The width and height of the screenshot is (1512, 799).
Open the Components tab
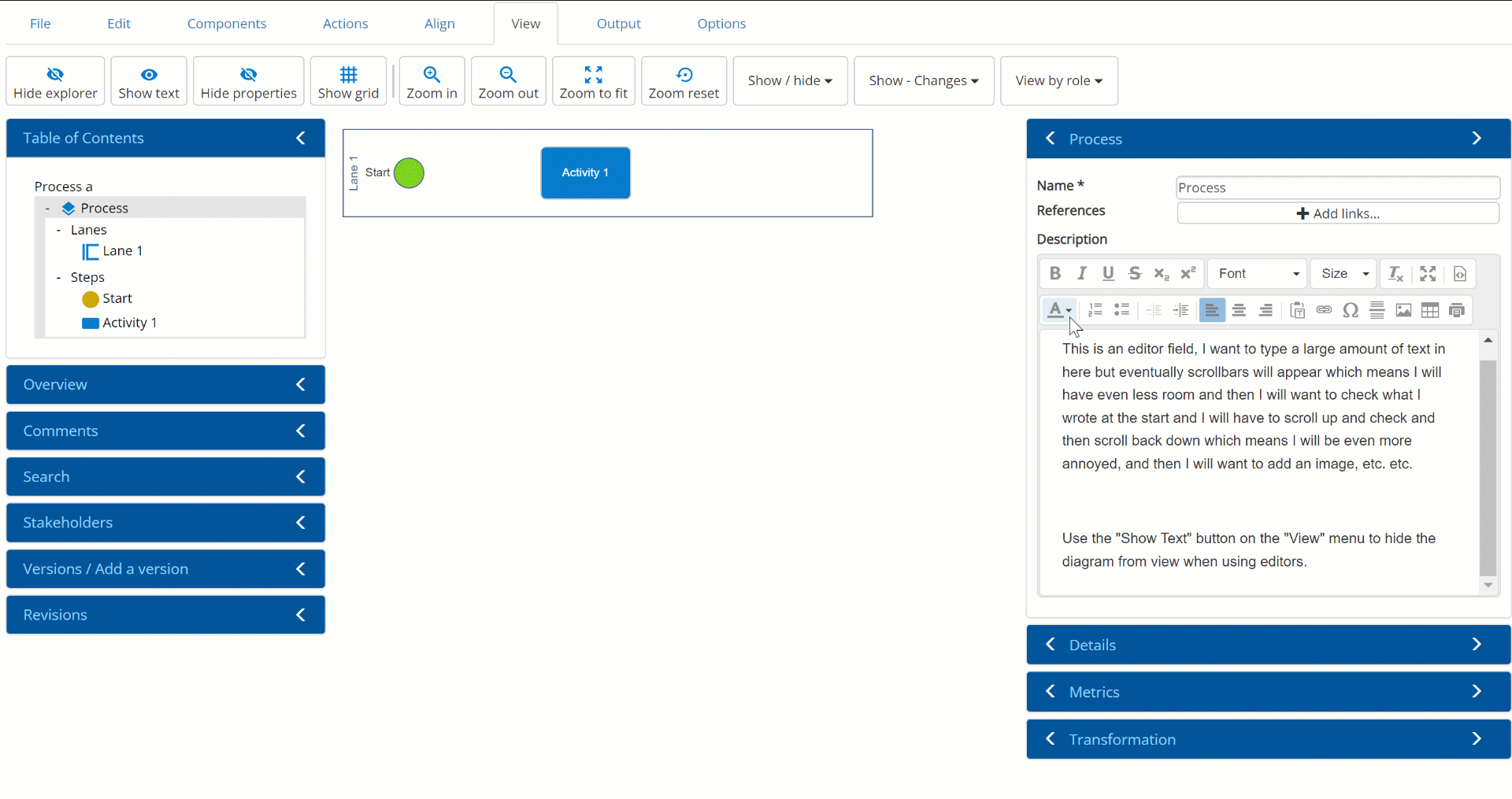coord(227,24)
